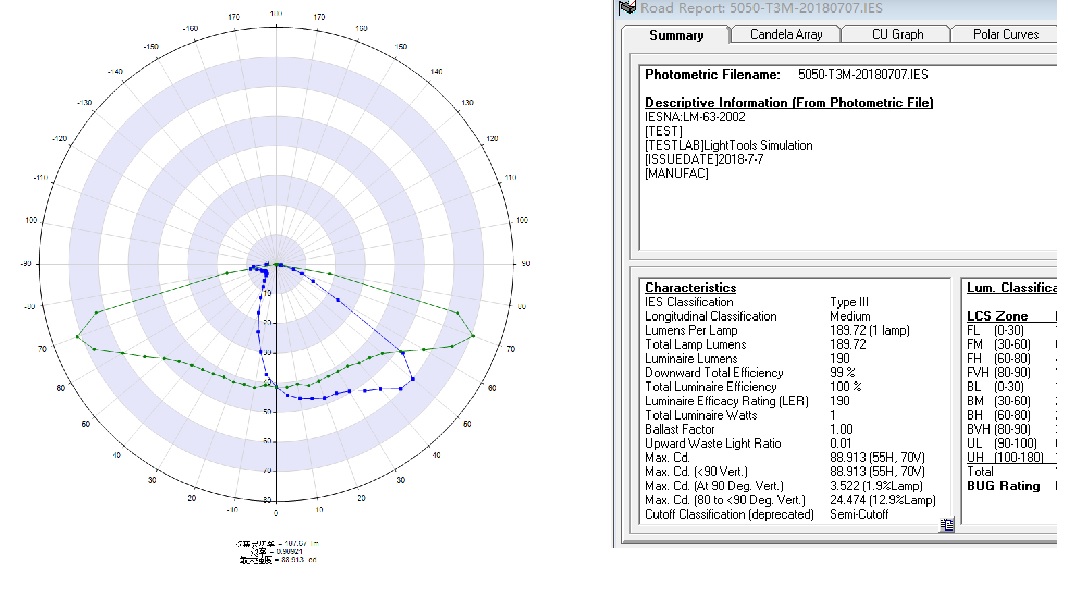Click the LCS Zone column header
The height and width of the screenshot is (590, 1076).
pyautogui.click(x=997, y=316)
